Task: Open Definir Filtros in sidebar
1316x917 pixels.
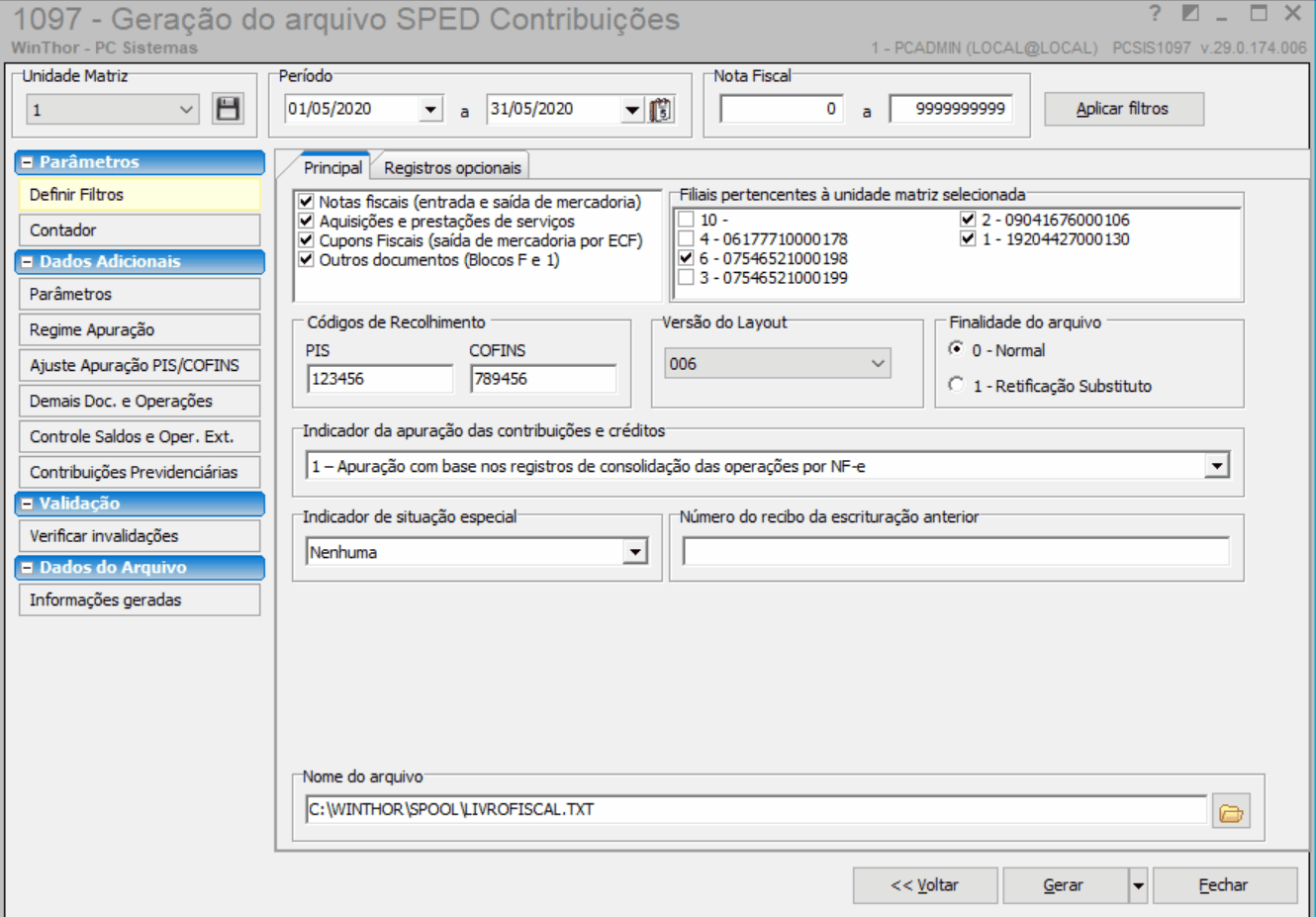Action: 140,195
